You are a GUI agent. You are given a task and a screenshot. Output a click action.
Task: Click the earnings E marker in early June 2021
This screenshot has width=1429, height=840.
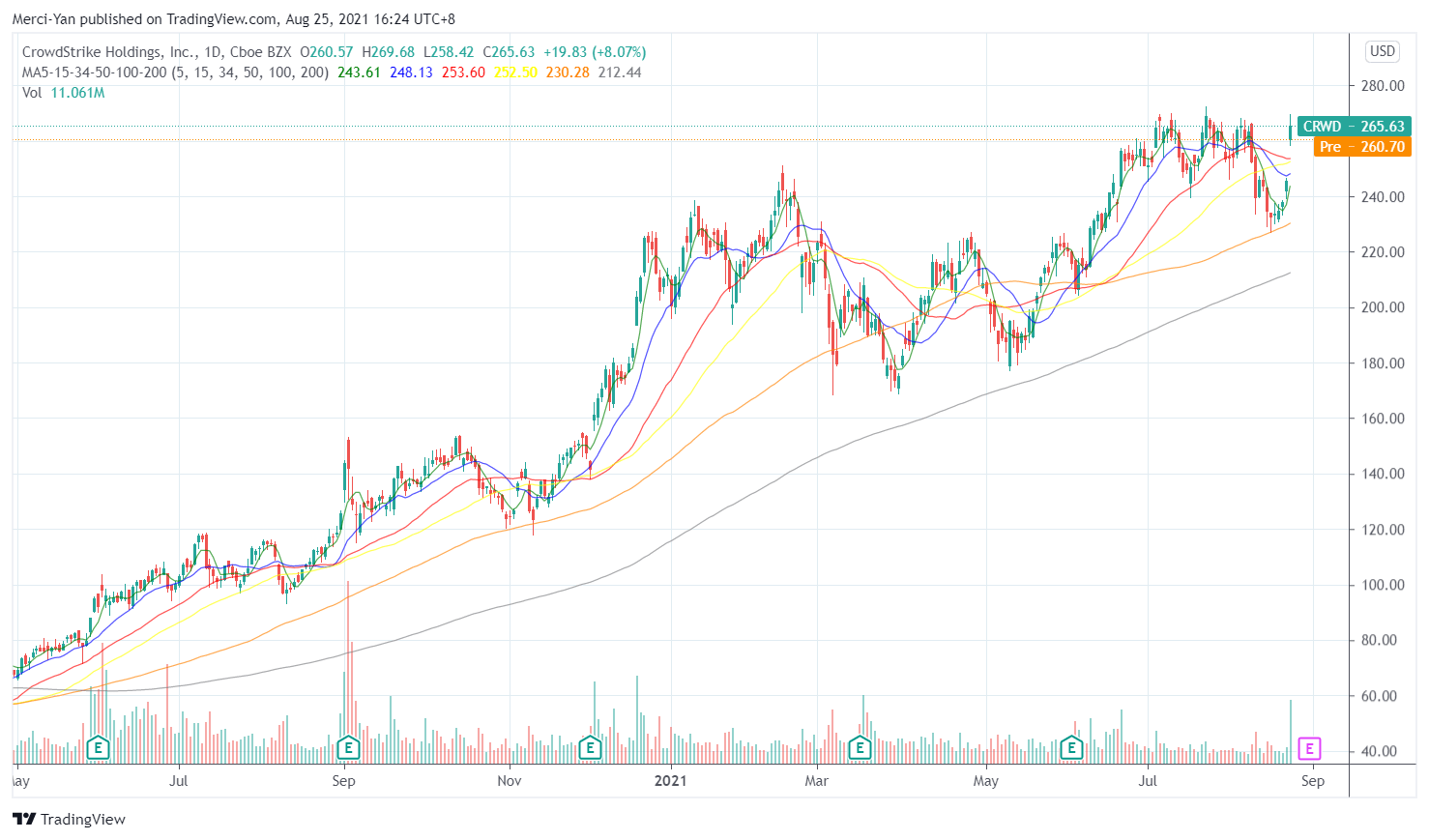[1071, 747]
